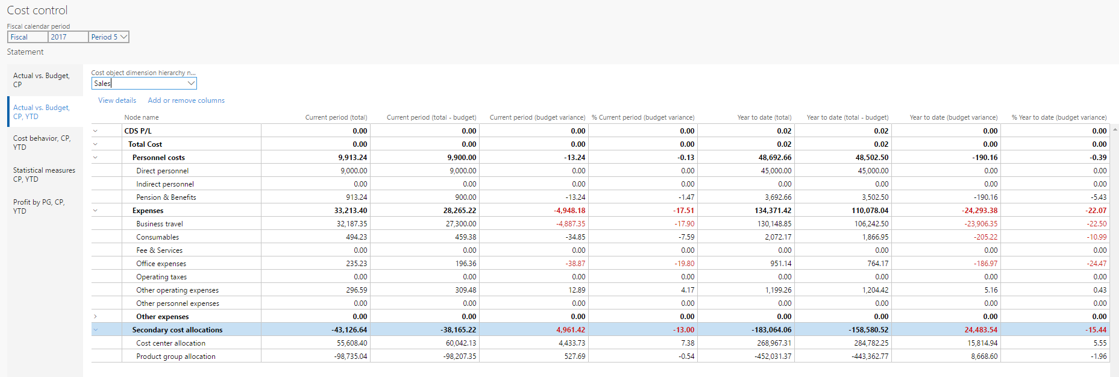
Task: Select the Other operating expenses row
Action: tap(599, 290)
